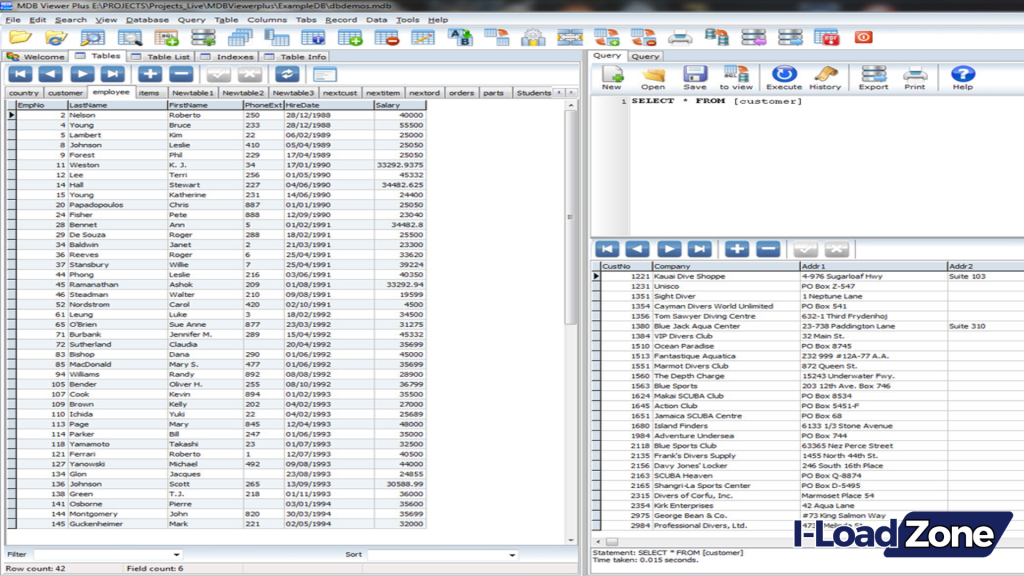Open the Tools menu

point(409,18)
